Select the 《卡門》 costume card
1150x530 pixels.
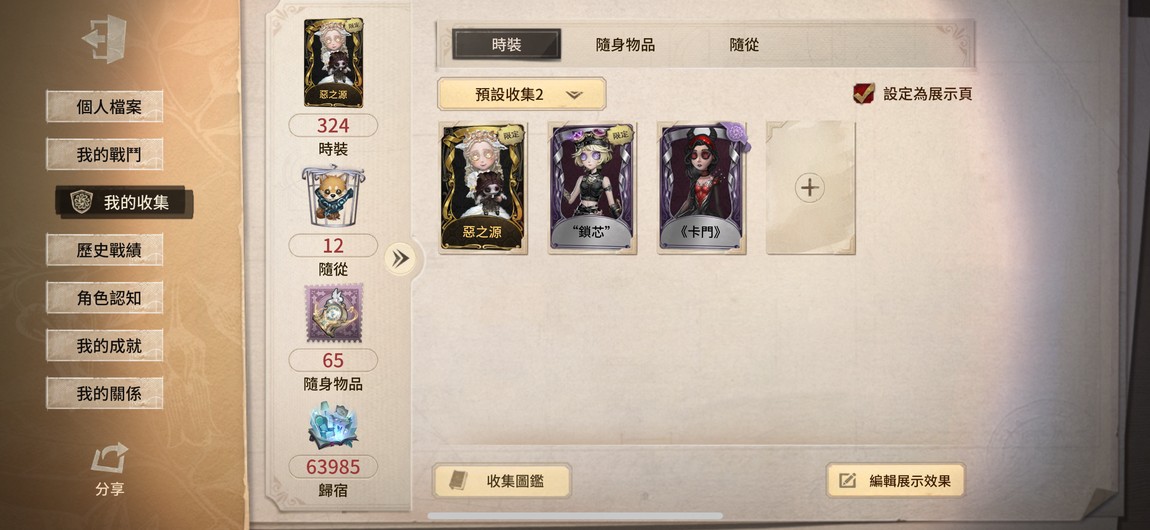(702, 188)
